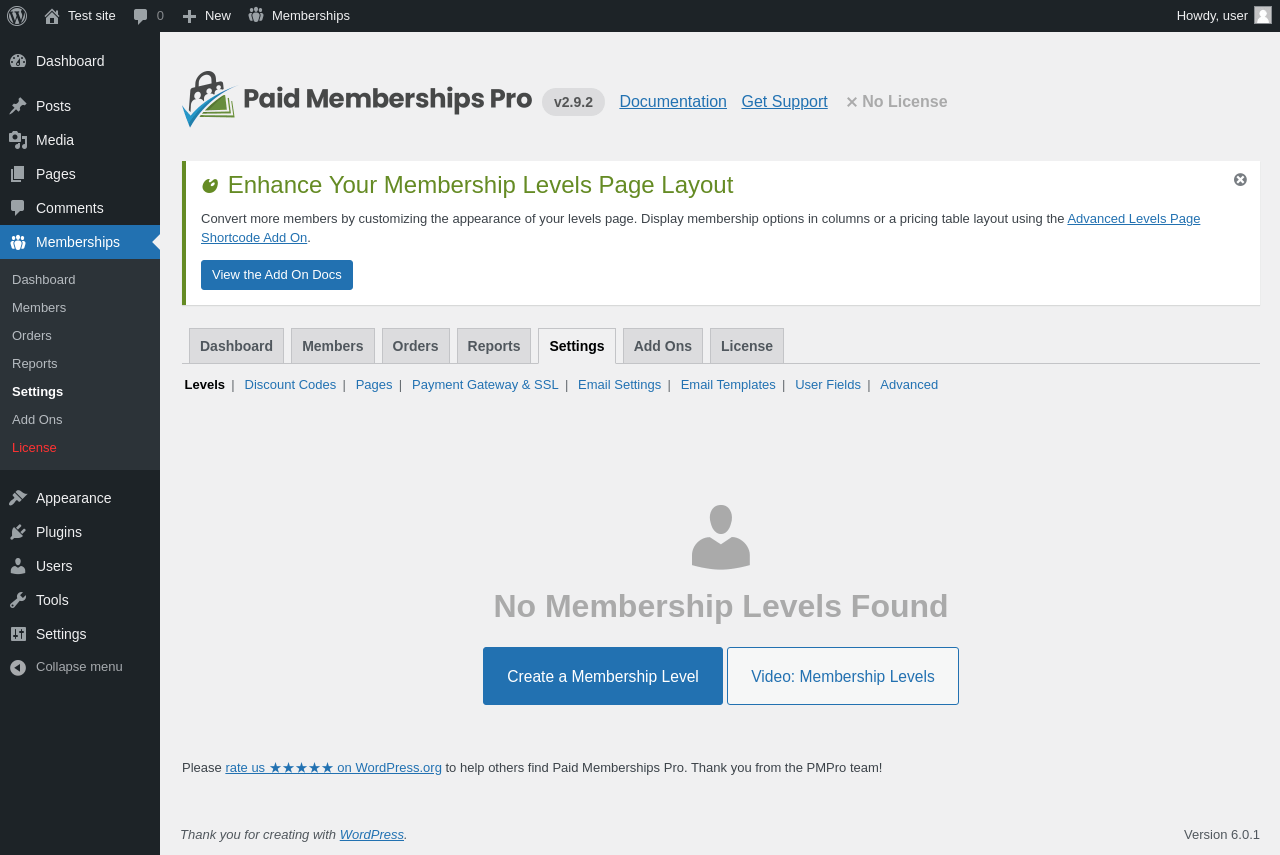The width and height of the screenshot is (1280, 855).
Task: Click the plus icon for New content
Action: click(x=189, y=16)
